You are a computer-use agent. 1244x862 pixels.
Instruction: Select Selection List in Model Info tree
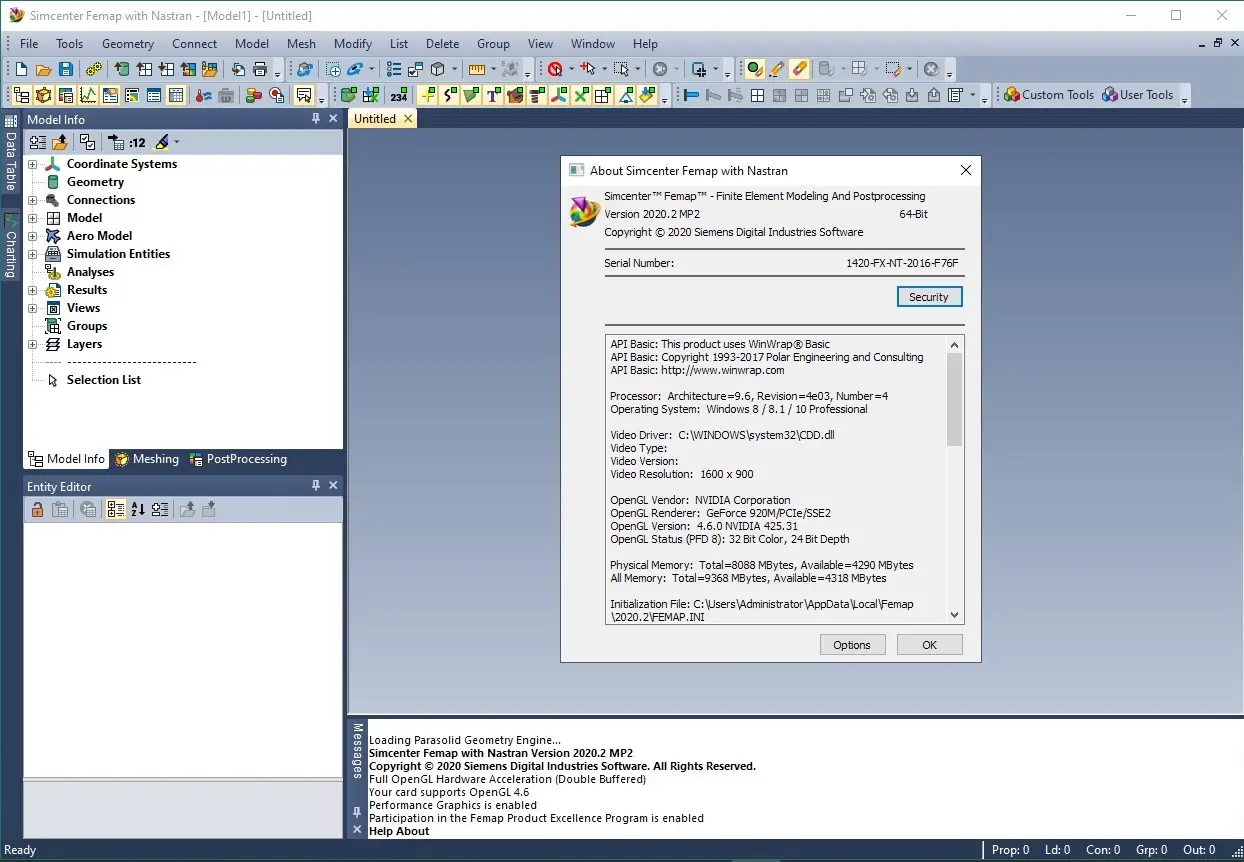pyautogui.click(x=104, y=380)
